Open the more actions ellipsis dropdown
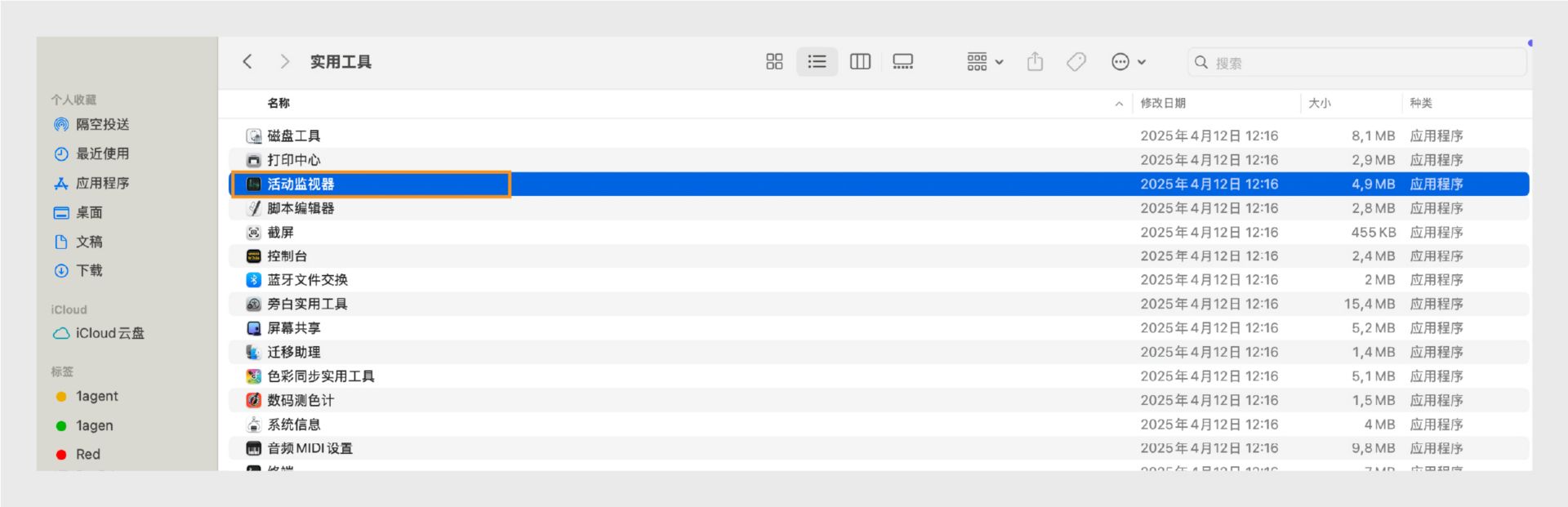The height and width of the screenshot is (507, 1568). click(x=1129, y=62)
